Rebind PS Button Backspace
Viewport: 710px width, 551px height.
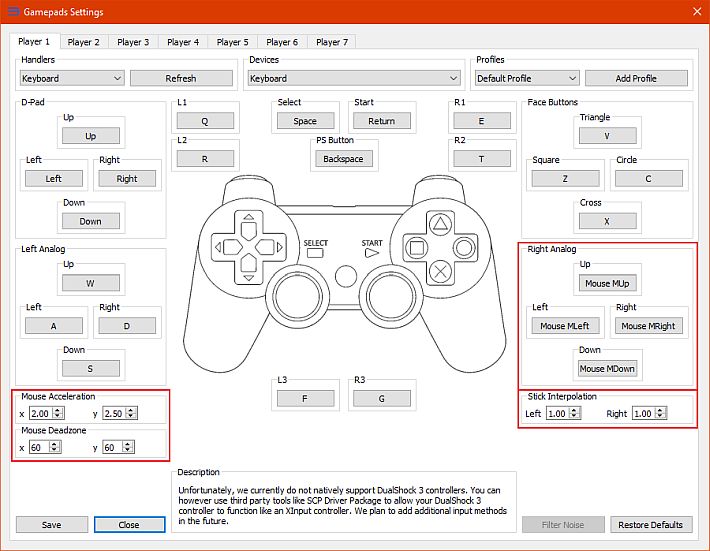344,159
